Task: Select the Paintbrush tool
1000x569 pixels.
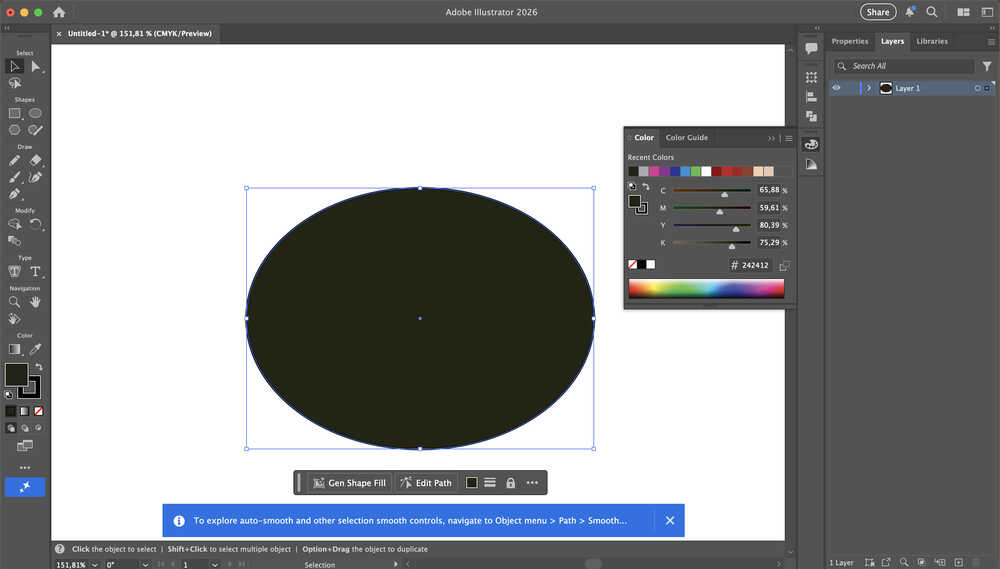Action: tap(15, 177)
